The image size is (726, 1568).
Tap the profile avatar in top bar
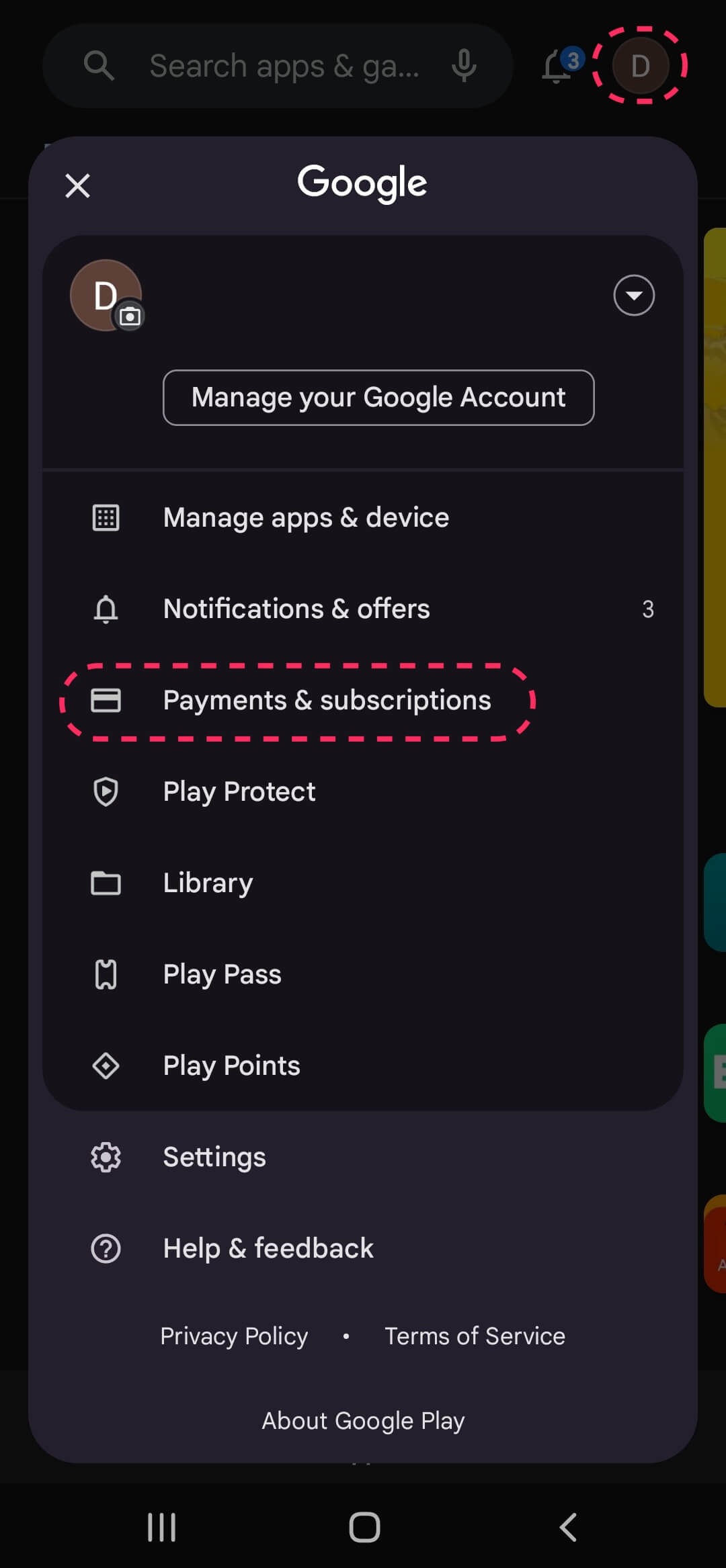640,66
